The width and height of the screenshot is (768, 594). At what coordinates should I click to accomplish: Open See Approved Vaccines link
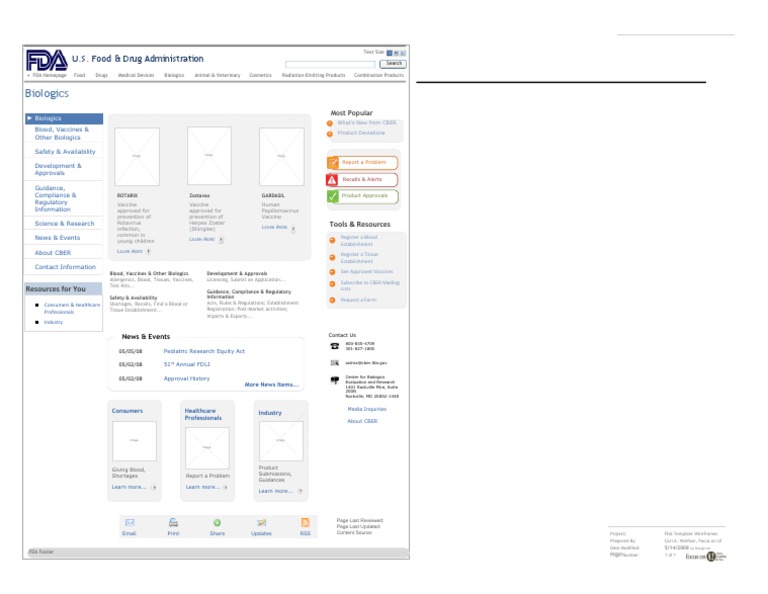[x=367, y=272]
